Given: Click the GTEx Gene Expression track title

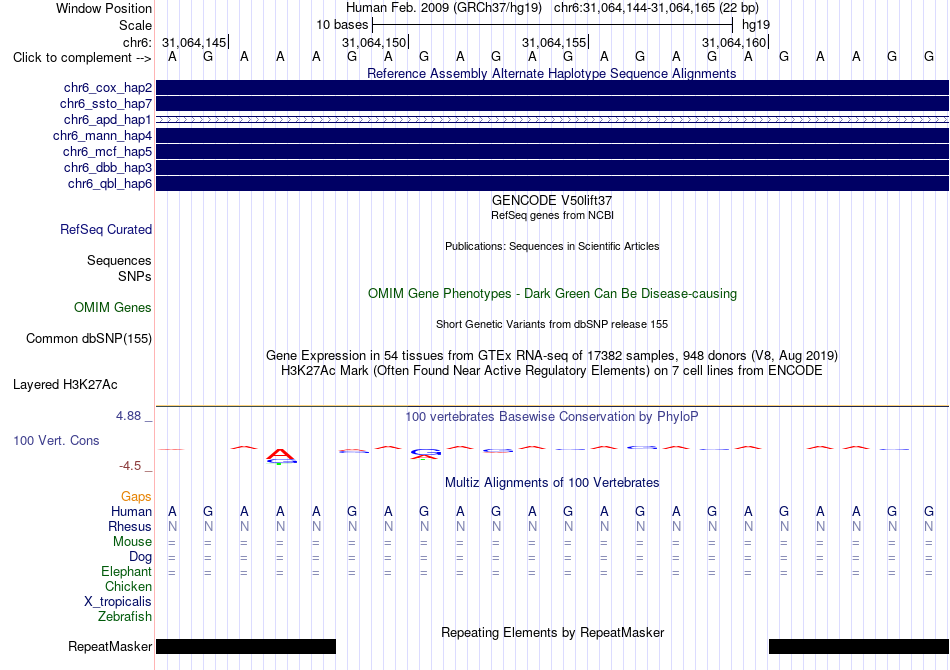Looking at the screenshot, I should [552, 356].
